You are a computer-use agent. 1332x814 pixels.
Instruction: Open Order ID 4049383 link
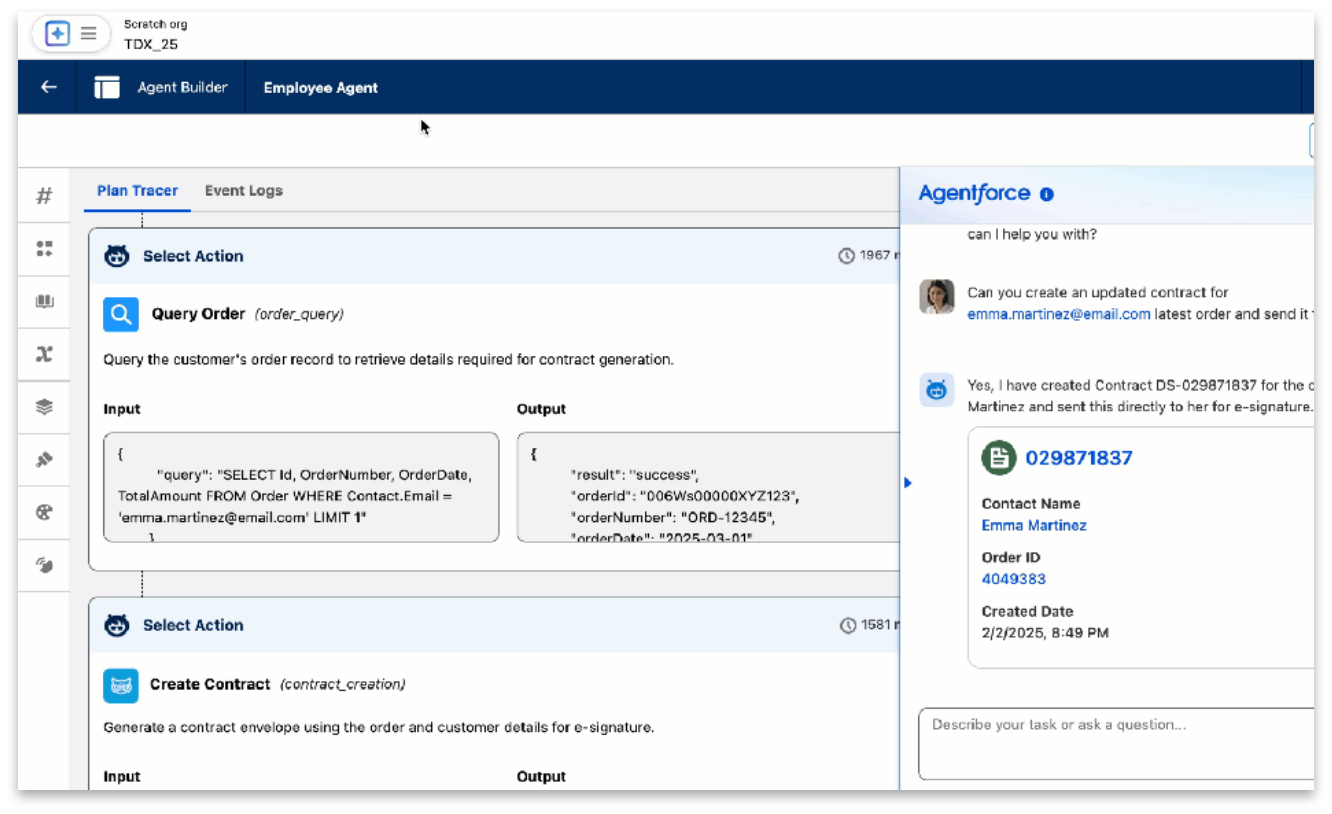1013,579
